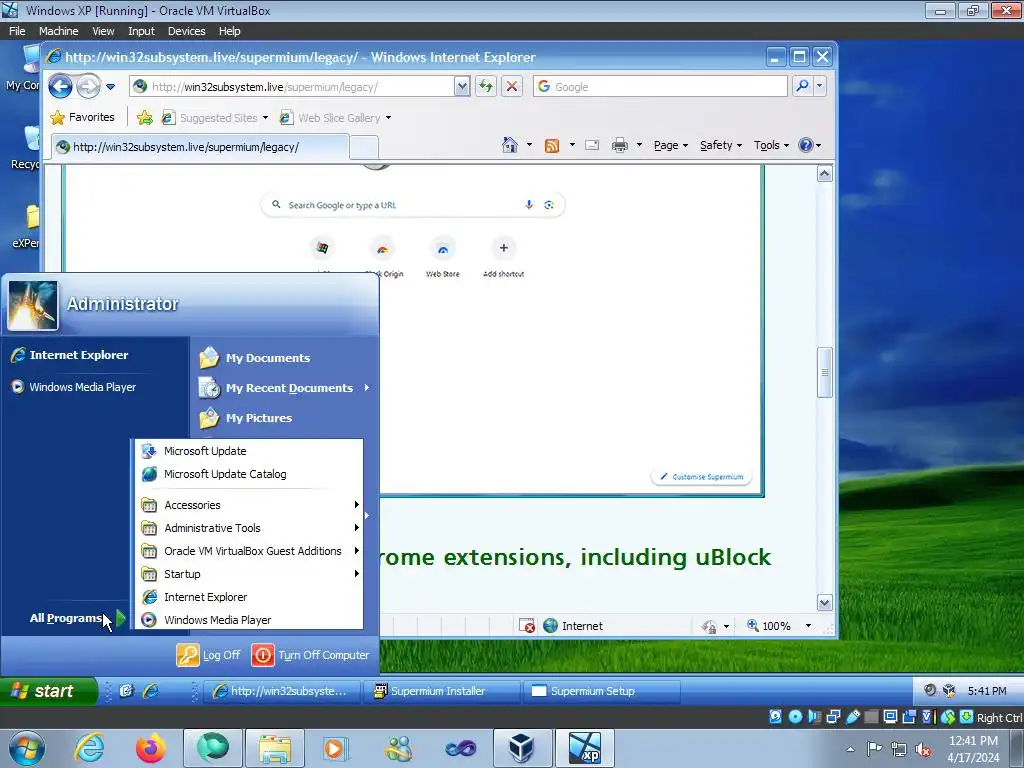The height and width of the screenshot is (768, 1024).
Task: Click the microphone icon in Supermium search box
Action: tap(529, 204)
